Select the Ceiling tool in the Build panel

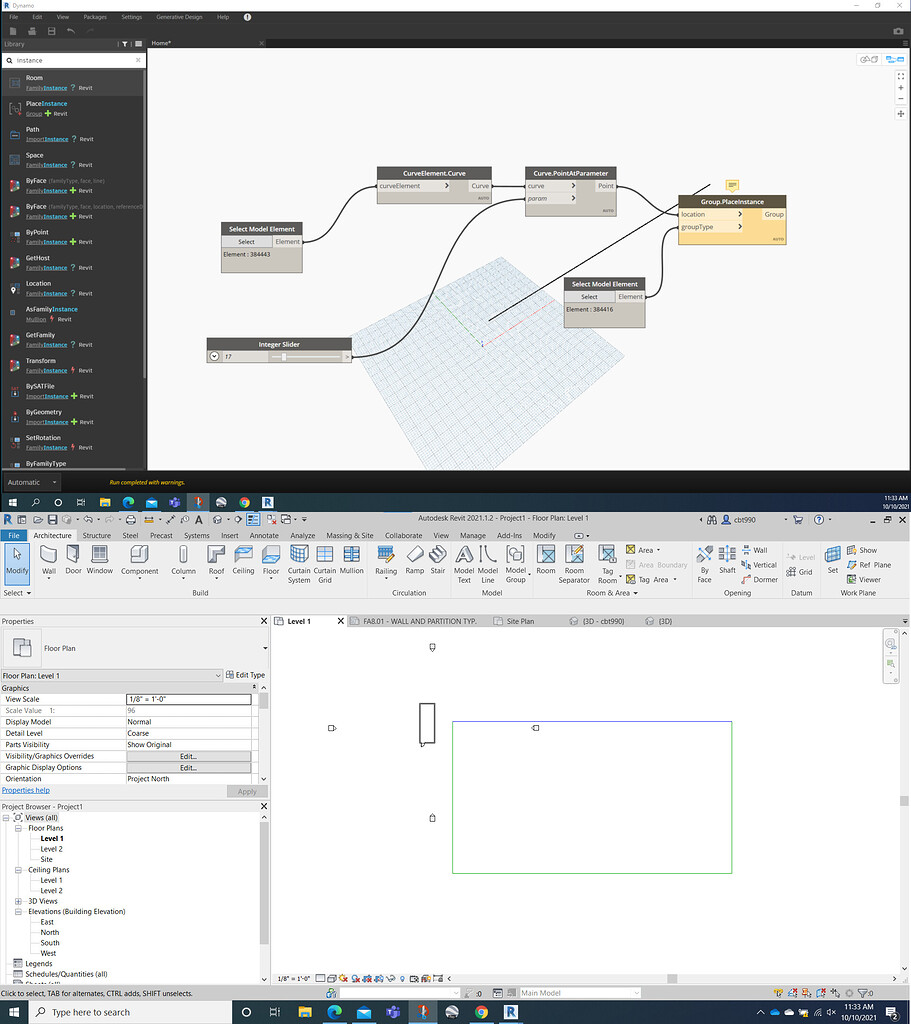point(243,560)
